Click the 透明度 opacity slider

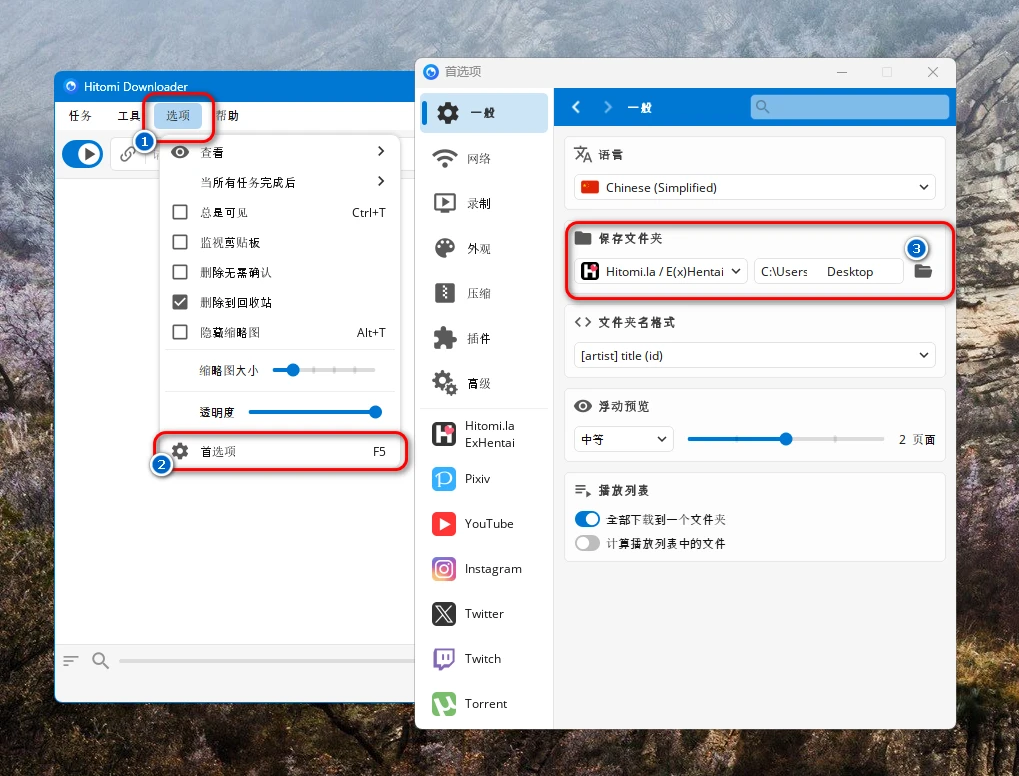314,412
